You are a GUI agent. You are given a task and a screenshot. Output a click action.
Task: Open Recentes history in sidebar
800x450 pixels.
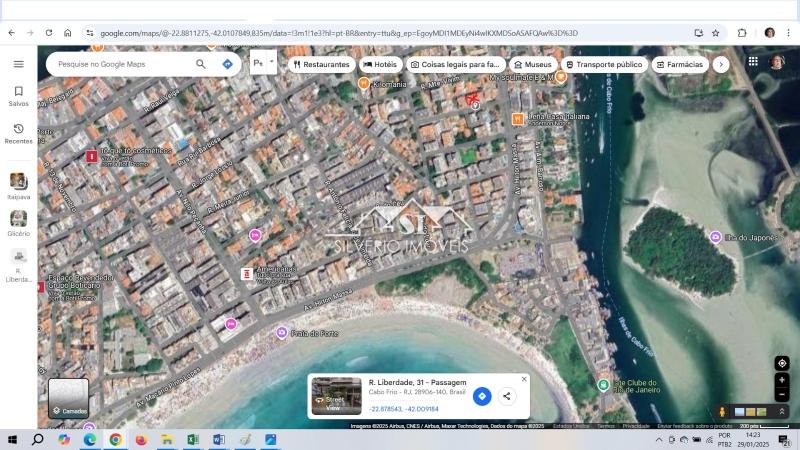click(x=18, y=134)
